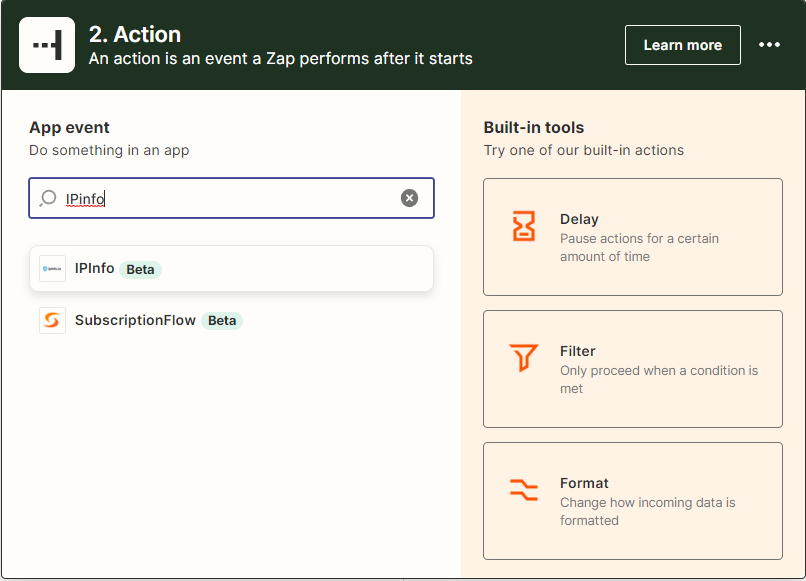The image size is (806, 581).
Task: Click the SubscriptionFlow app logo
Action: (x=52, y=321)
